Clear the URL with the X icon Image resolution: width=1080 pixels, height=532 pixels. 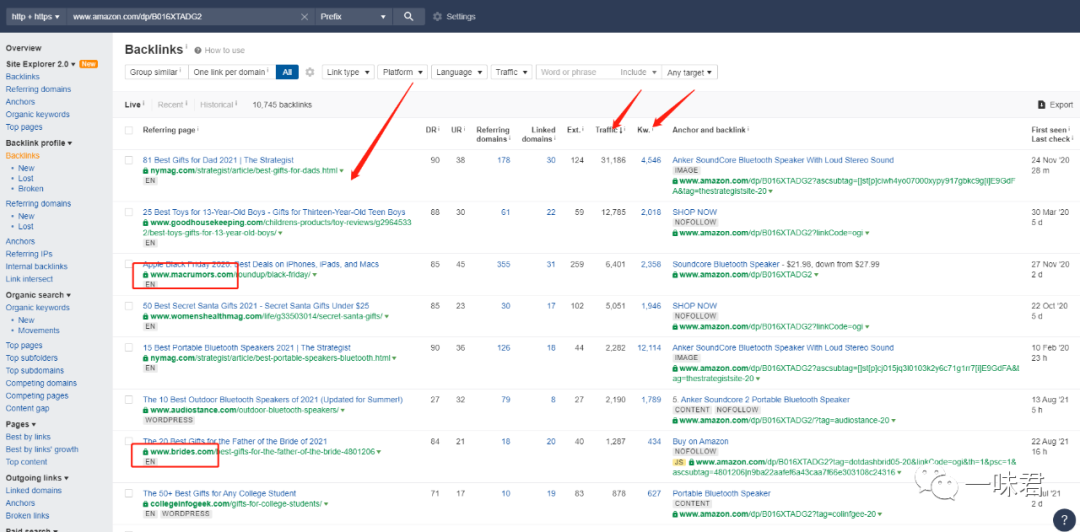[304, 17]
